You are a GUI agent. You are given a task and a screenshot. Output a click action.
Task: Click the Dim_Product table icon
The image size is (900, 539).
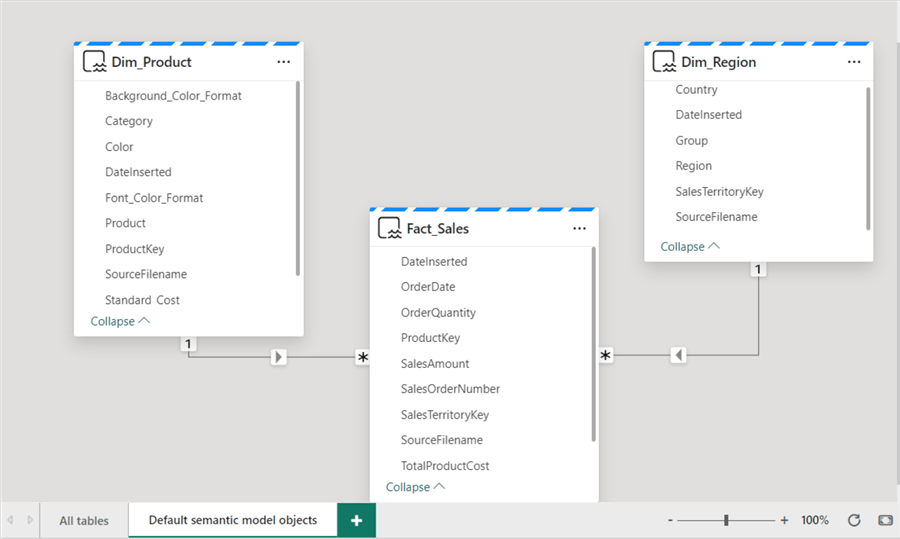pyautogui.click(x=95, y=62)
